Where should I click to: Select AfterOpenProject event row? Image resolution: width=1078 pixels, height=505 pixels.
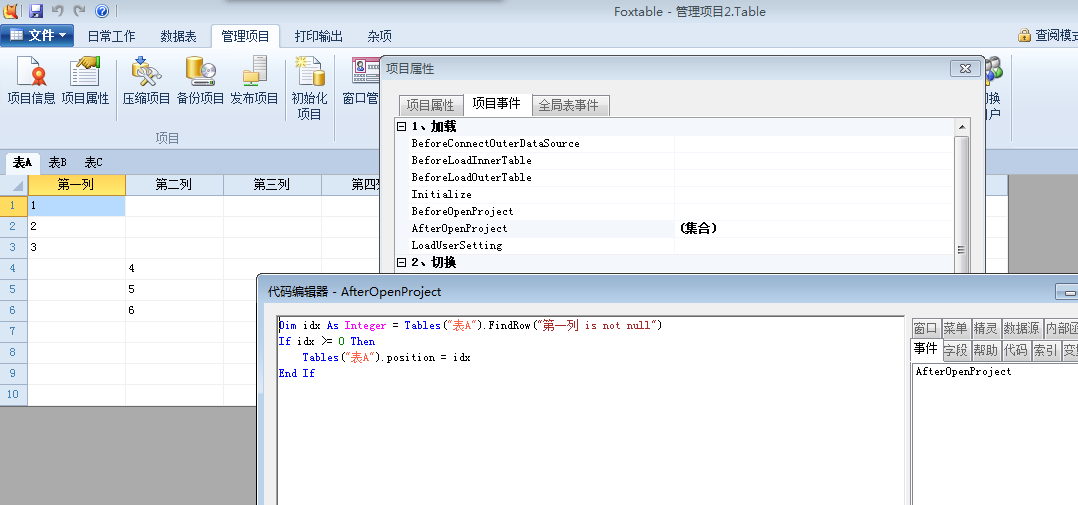pos(676,228)
